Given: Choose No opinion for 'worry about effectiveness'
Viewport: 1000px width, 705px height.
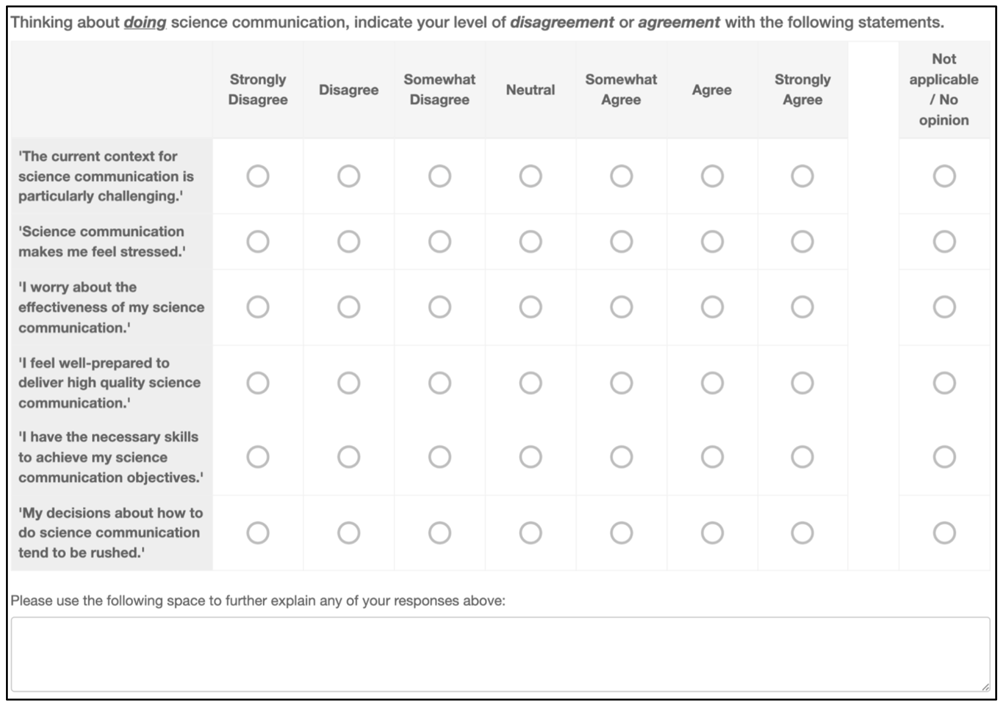Looking at the screenshot, I should 944,307.
